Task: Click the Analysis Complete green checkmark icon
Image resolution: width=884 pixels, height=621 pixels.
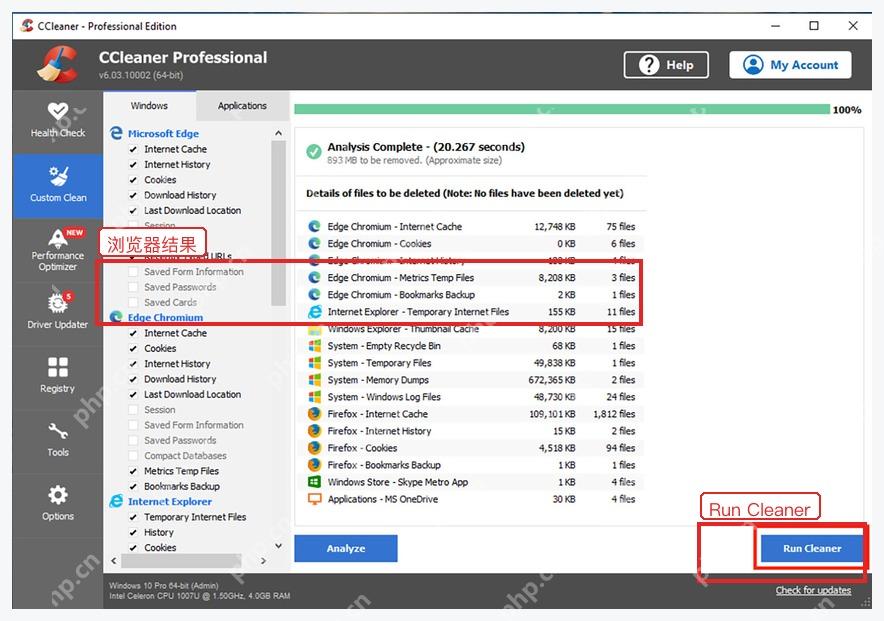Action: tap(313, 152)
